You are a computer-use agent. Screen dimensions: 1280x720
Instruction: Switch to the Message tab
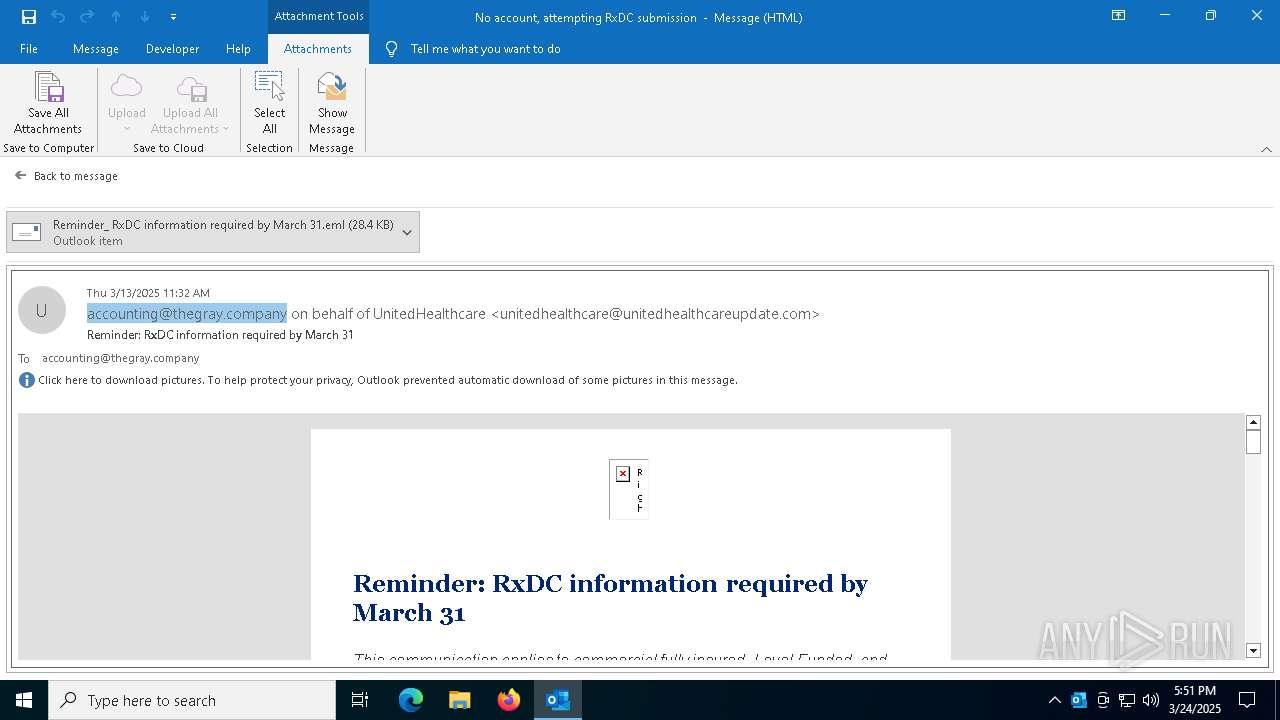[x=96, y=48]
